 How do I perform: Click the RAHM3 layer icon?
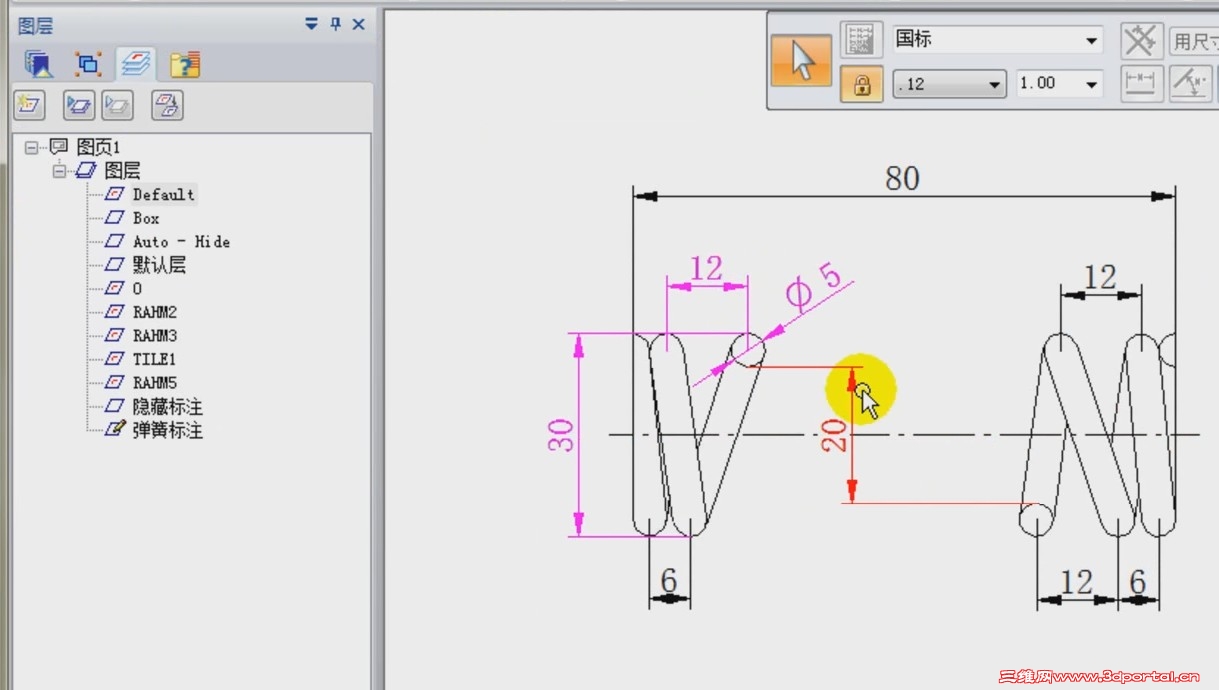point(116,336)
